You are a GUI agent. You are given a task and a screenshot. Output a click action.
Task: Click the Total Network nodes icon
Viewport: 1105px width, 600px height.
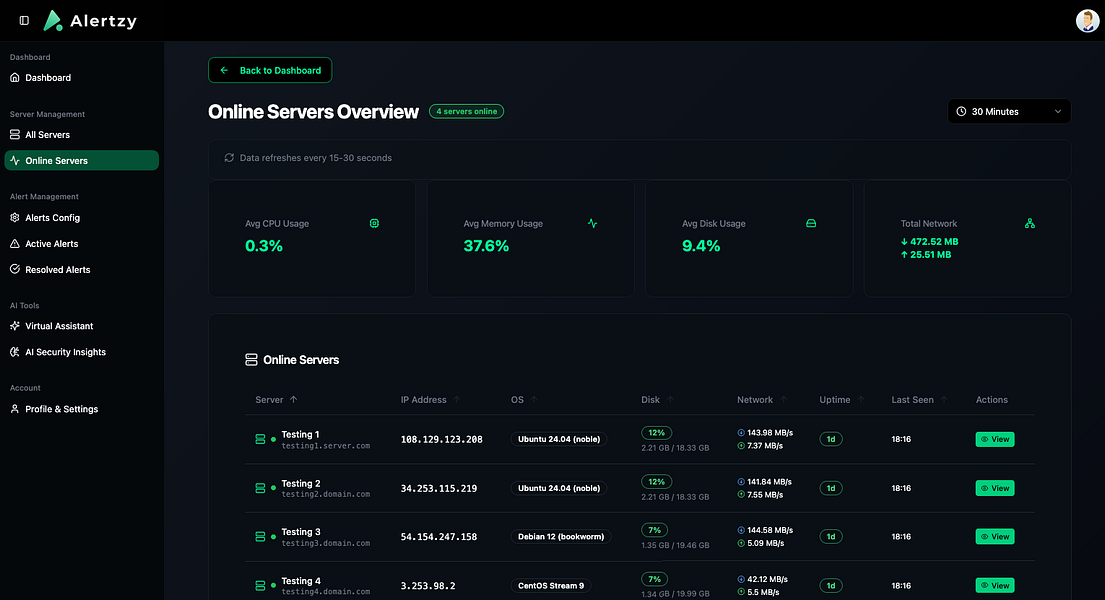(1030, 224)
